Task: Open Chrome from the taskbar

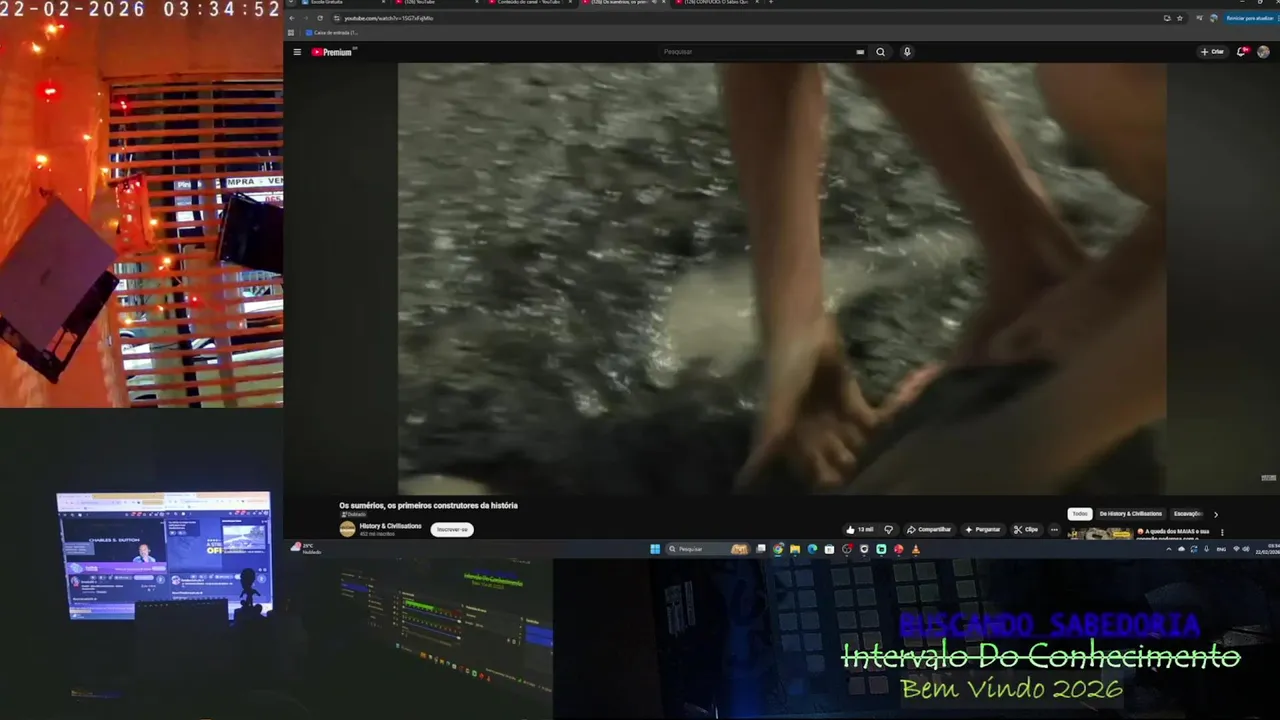Action: (778, 549)
